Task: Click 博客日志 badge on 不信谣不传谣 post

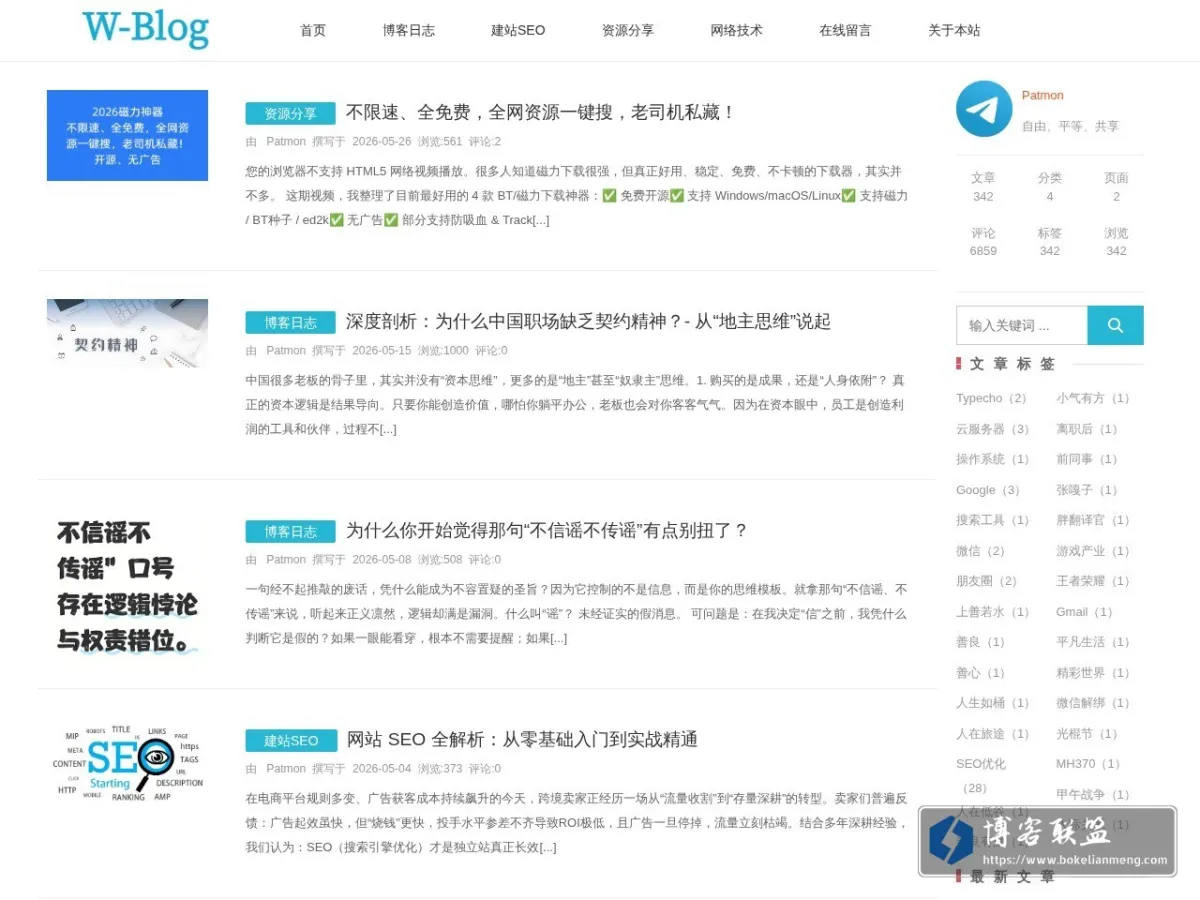Action: pyautogui.click(x=290, y=531)
